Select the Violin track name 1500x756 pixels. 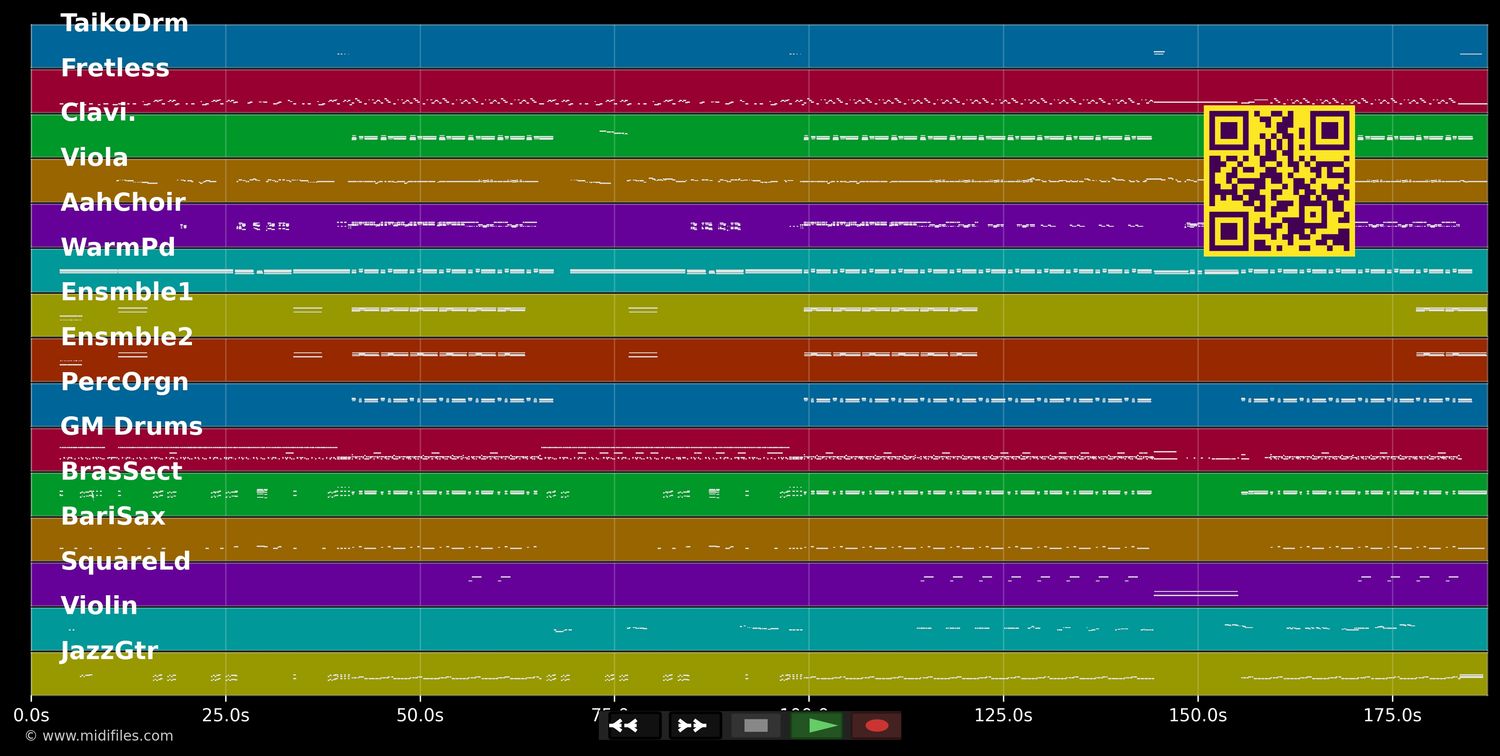[99, 605]
